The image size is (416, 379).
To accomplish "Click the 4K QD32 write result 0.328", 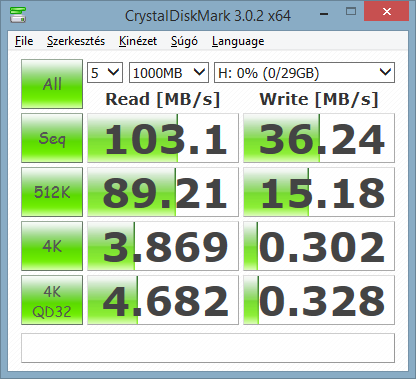I will pyautogui.click(x=319, y=300).
